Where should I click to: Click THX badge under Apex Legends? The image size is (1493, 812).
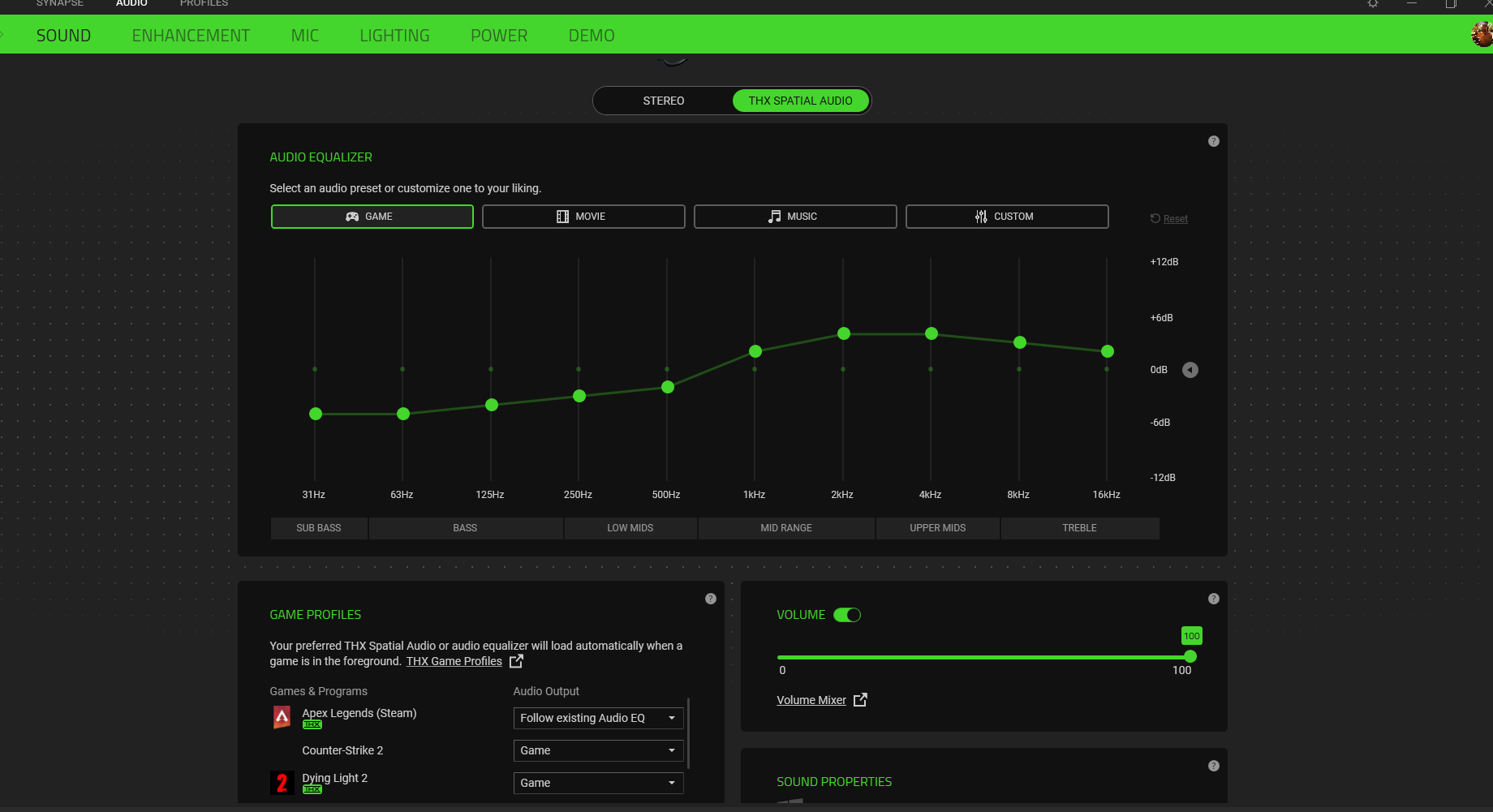pos(312,724)
